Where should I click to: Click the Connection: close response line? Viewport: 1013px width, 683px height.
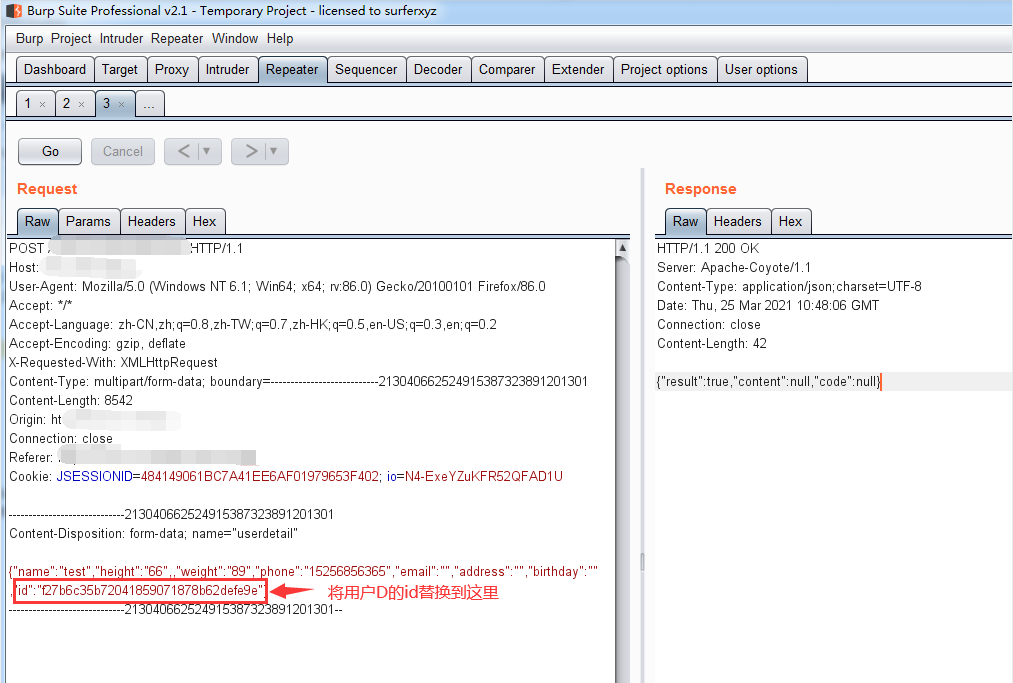point(709,324)
